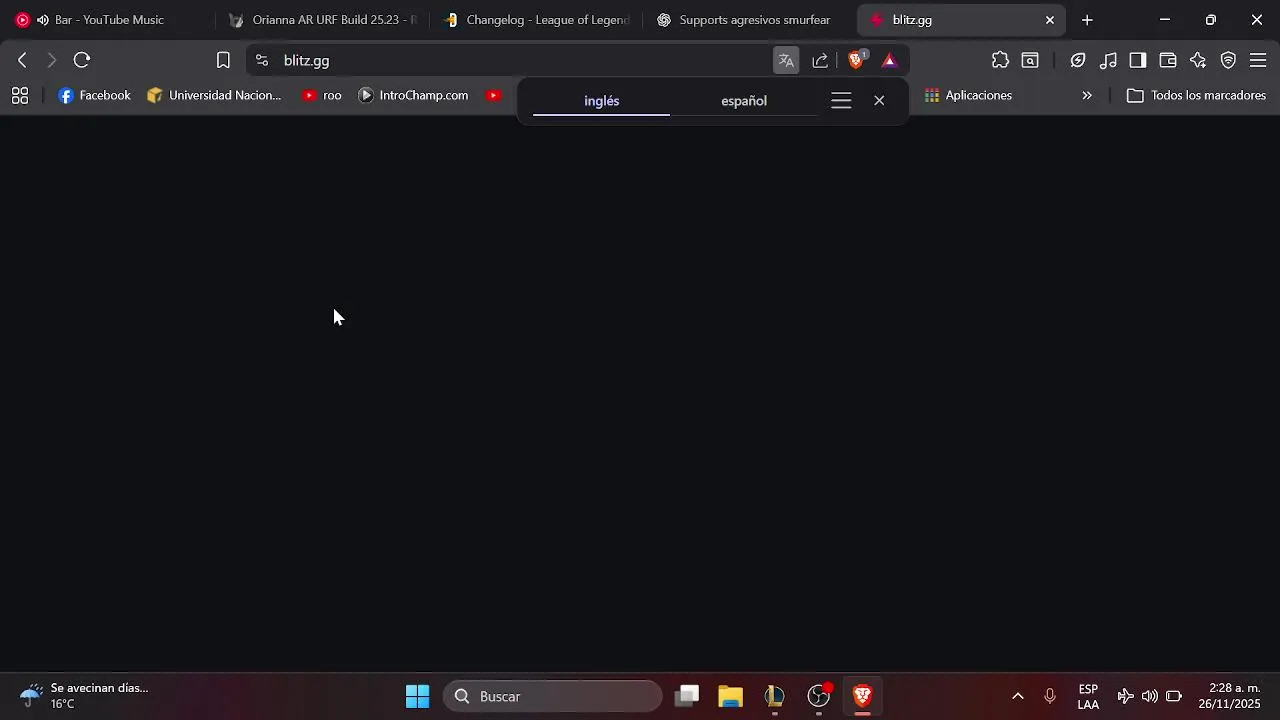This screenshot has height=720, width=1280.
Task: Open the Universidad Nacion... bookmark
Action: [215, 96]
